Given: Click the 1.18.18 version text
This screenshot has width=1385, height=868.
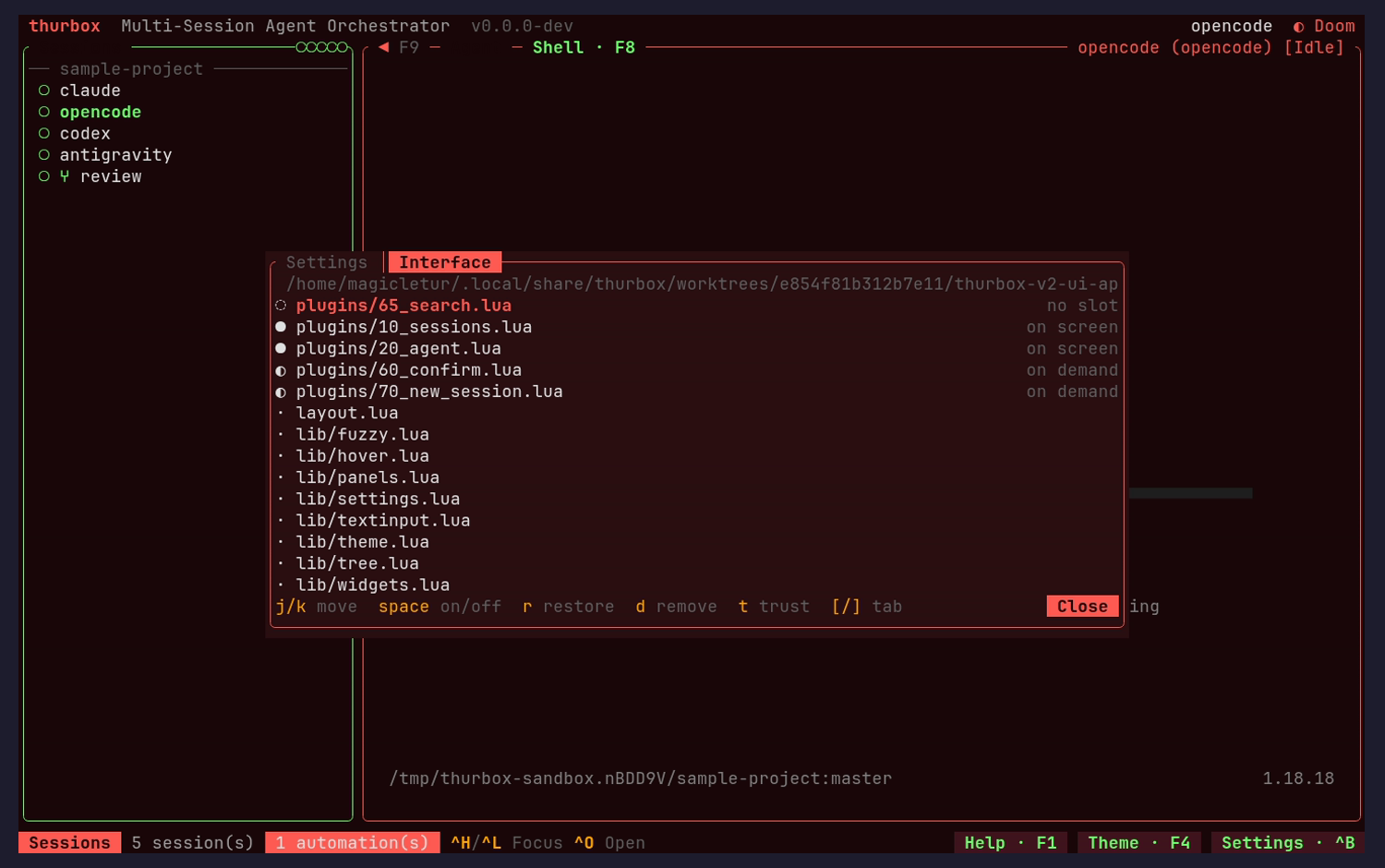Looking at the screenshot, I should [x=1298, y=778].
